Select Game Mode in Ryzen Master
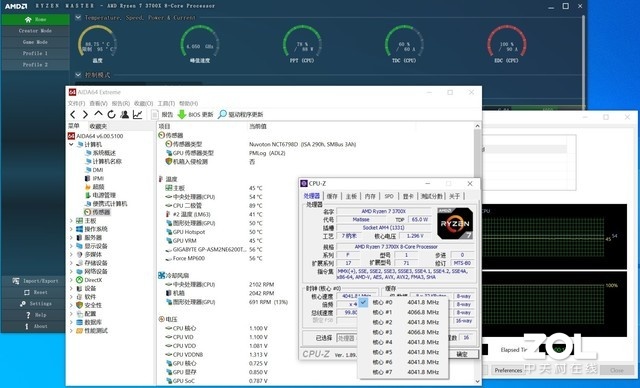 click(35, 42)
